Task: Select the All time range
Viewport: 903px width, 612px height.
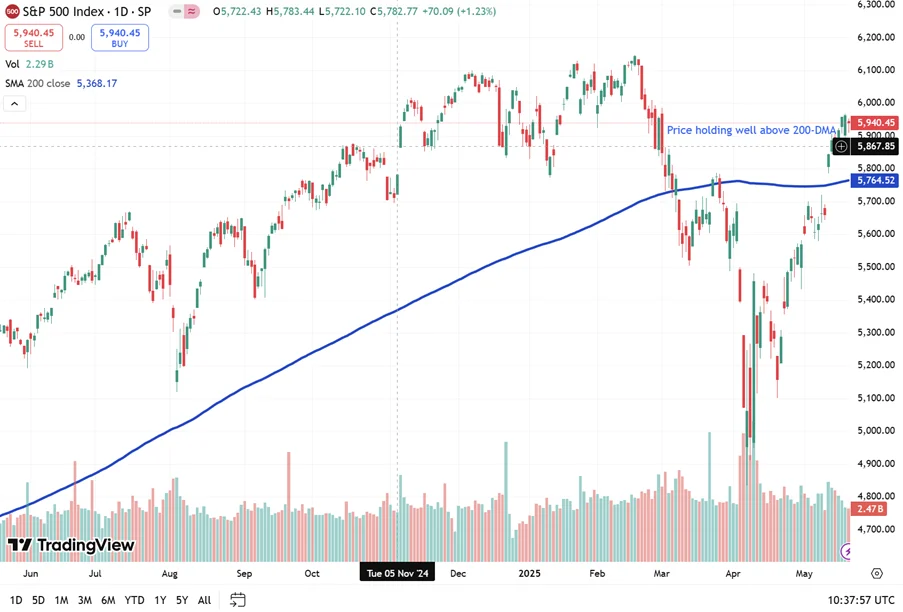Action: (204, 600)
